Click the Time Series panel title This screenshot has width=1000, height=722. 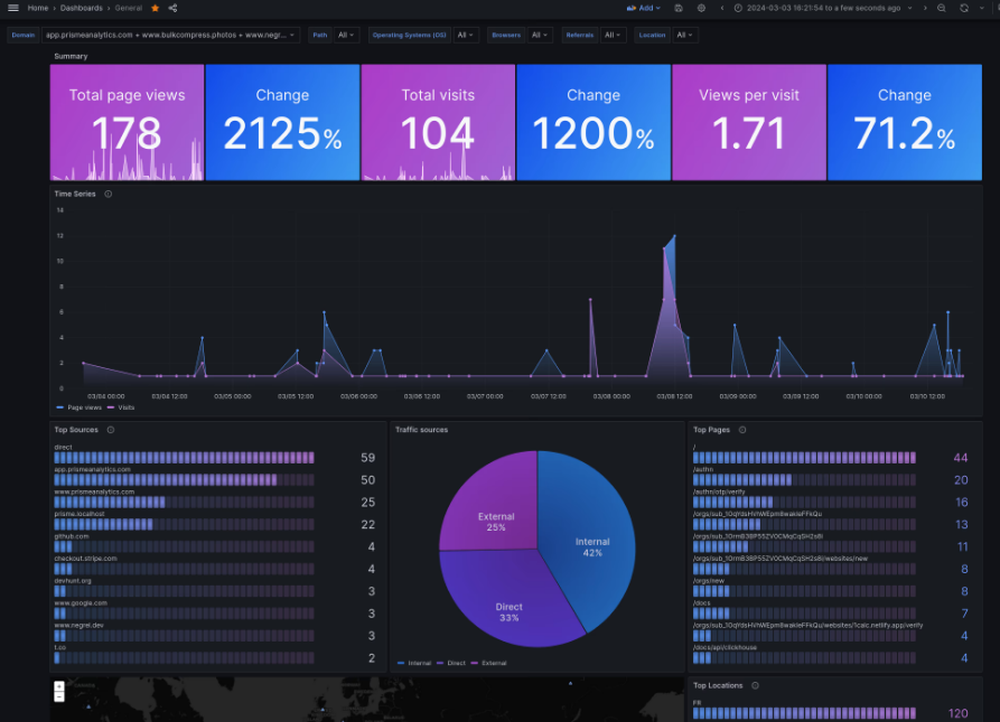75,194
